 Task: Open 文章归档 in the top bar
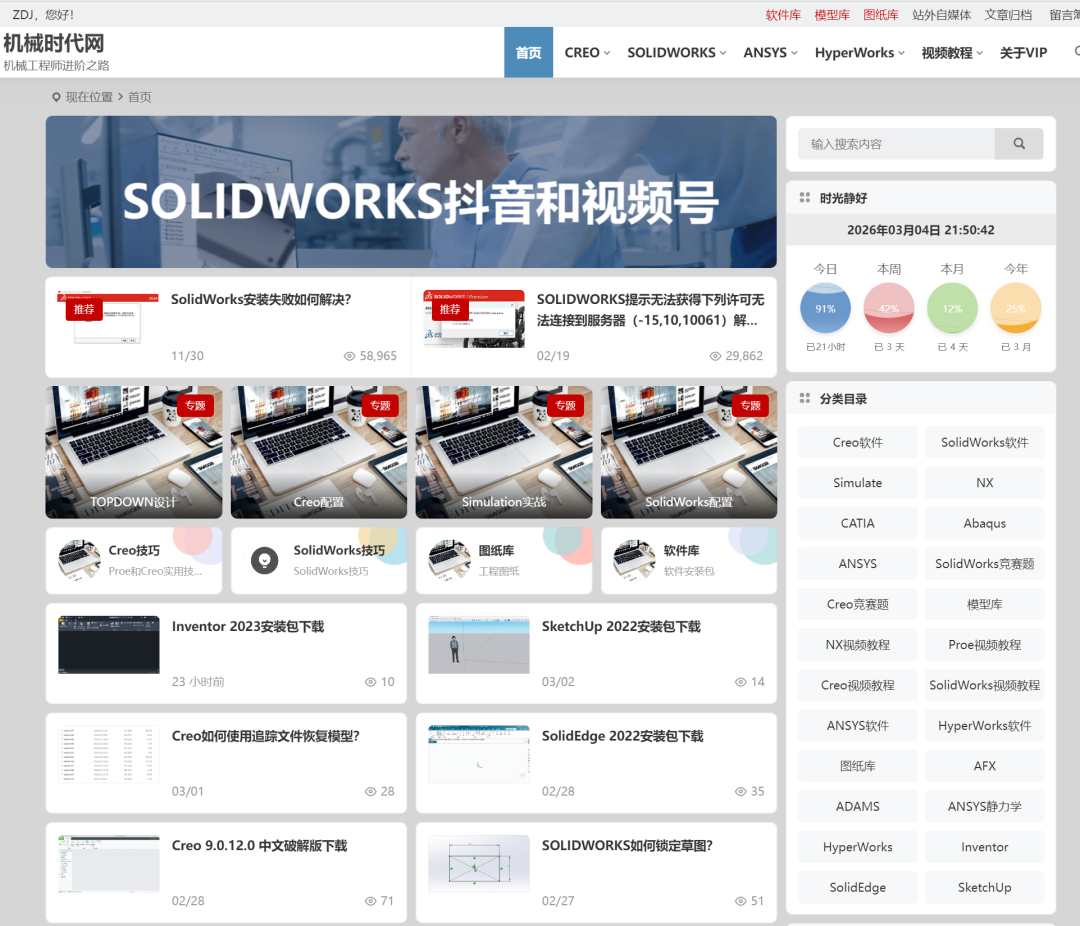point(1008,15)
